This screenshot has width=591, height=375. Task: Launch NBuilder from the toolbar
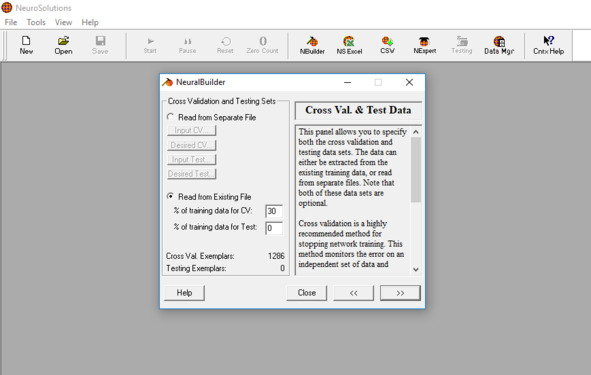click(x=312, y=45)
